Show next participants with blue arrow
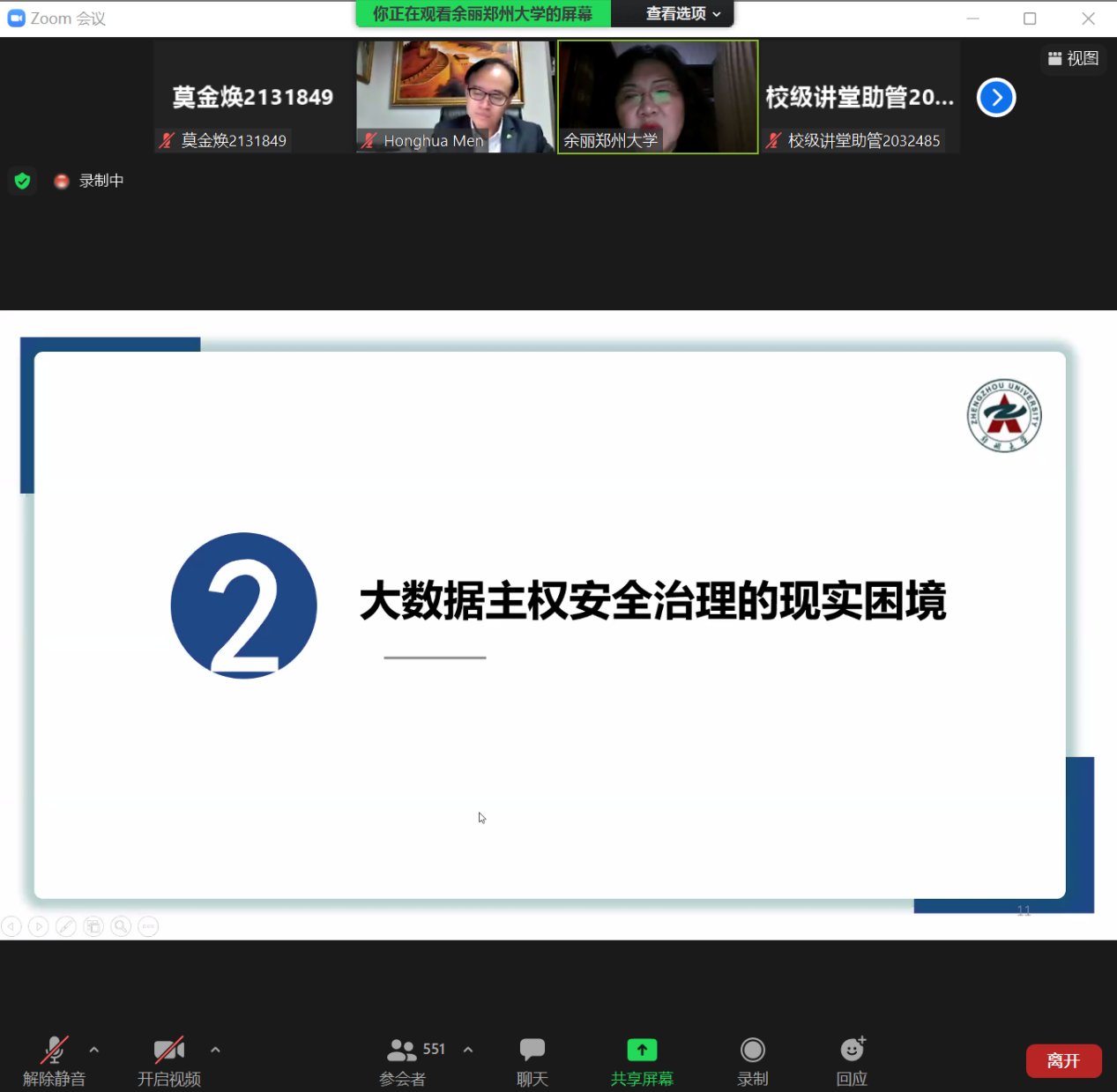1117x1092 pixels. click(x=996, y=98)
